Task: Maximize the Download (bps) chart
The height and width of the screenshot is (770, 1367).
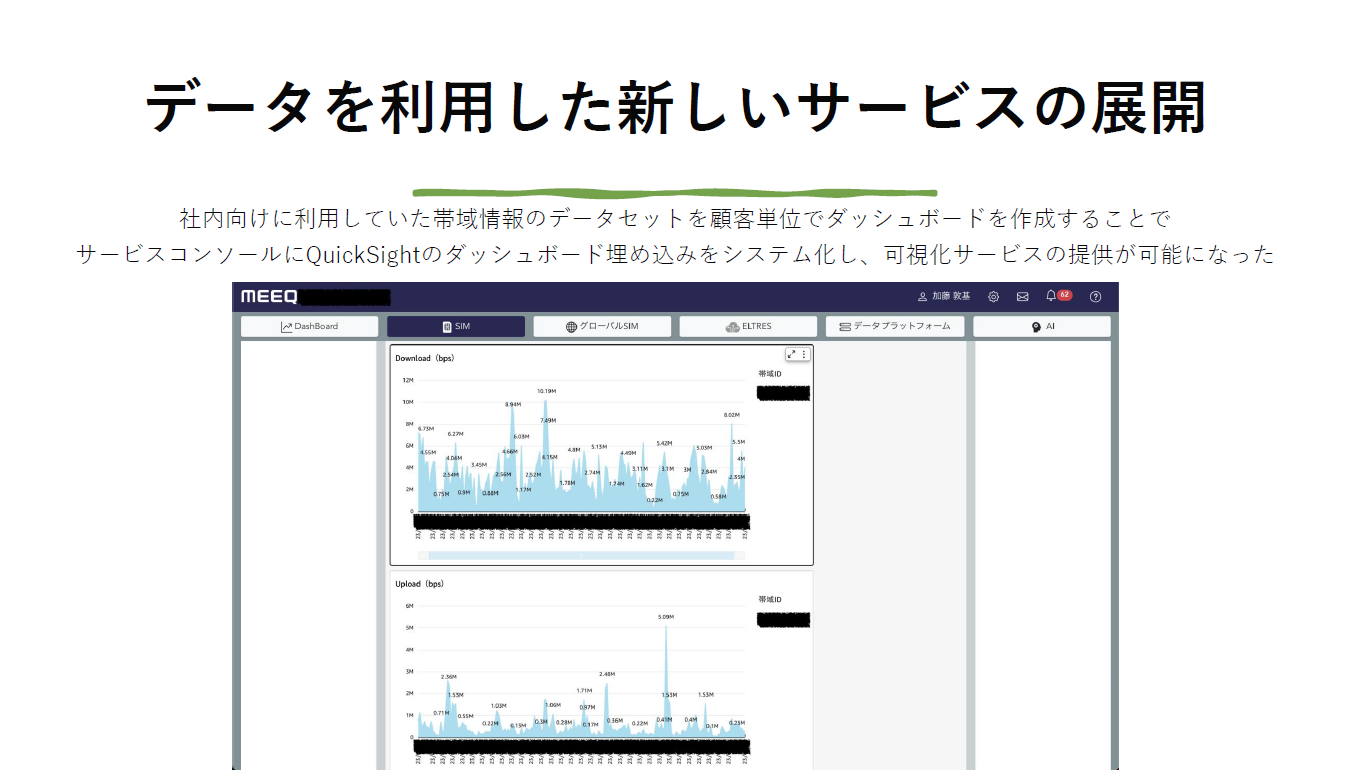Action: coord(792,354)
